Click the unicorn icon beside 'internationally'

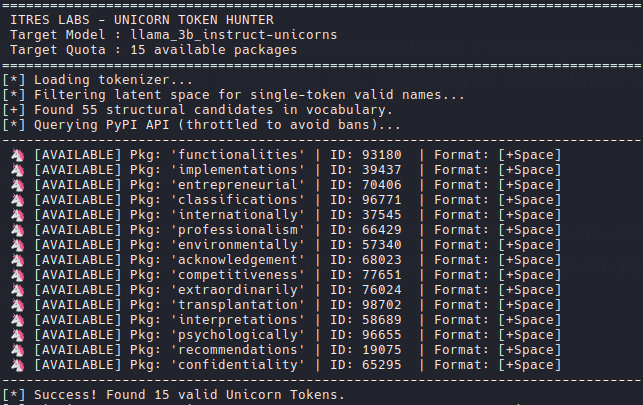point(17,215)
